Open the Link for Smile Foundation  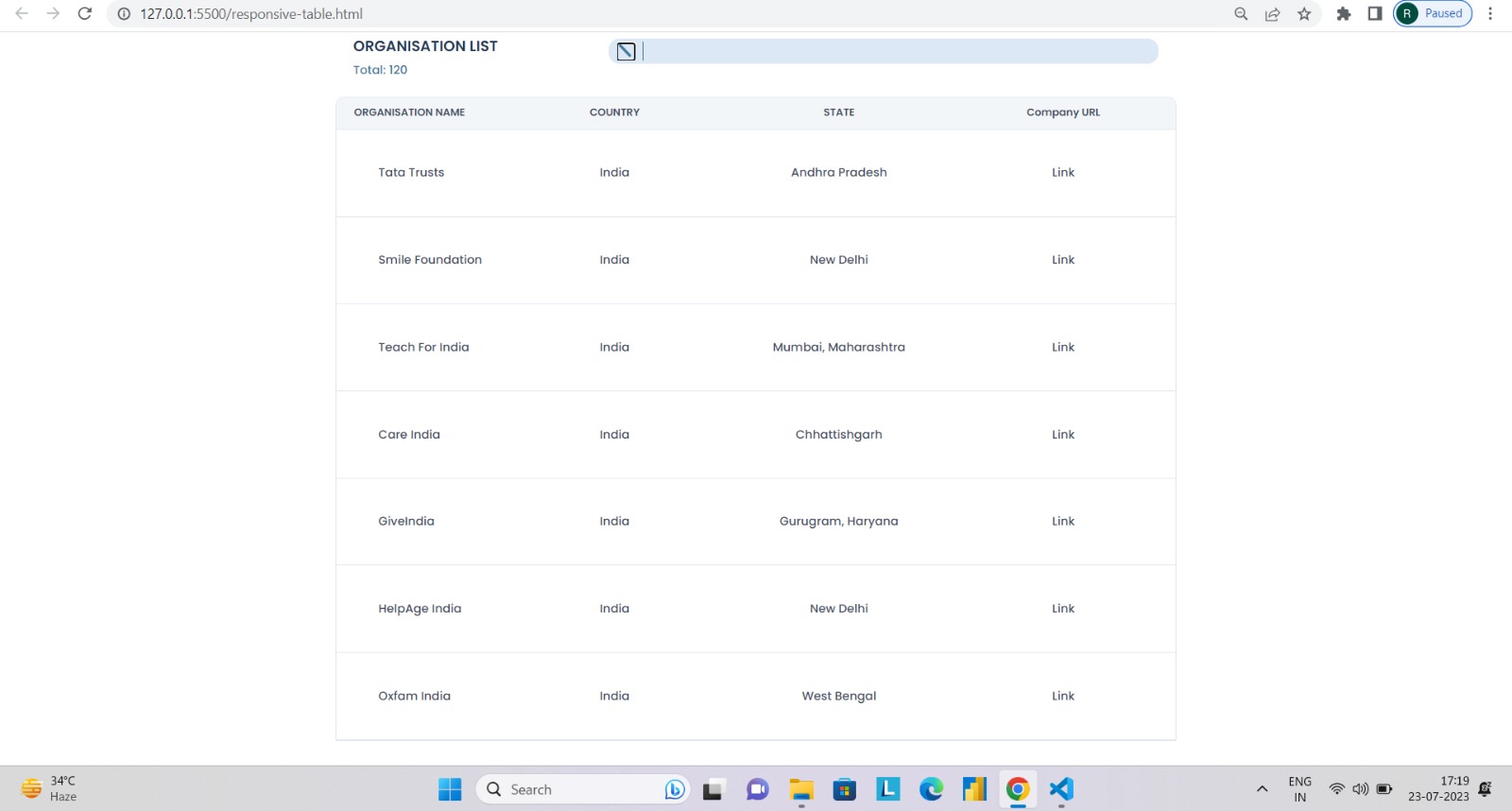point(1063,260)
